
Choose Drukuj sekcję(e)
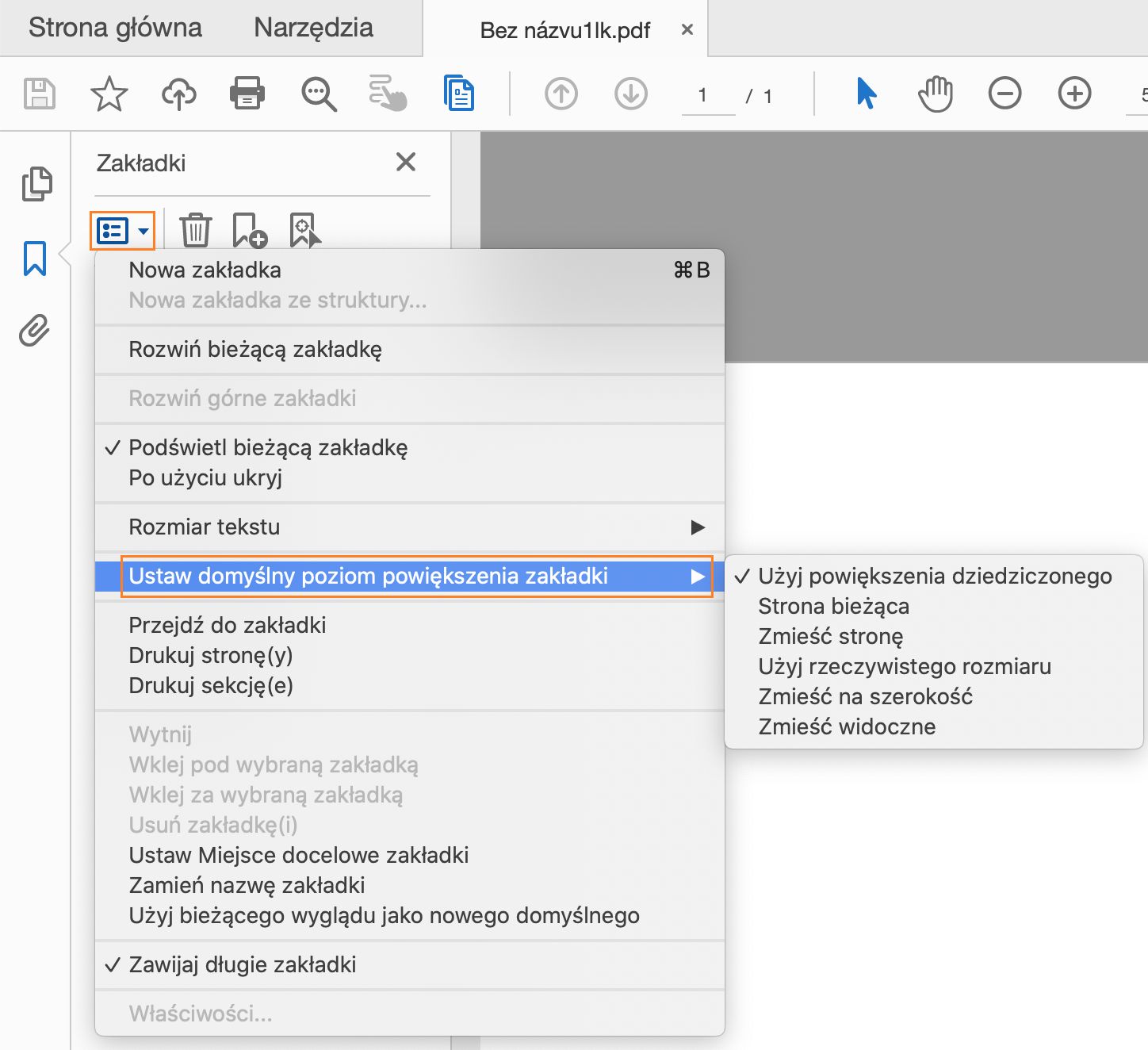click(410, 686)
